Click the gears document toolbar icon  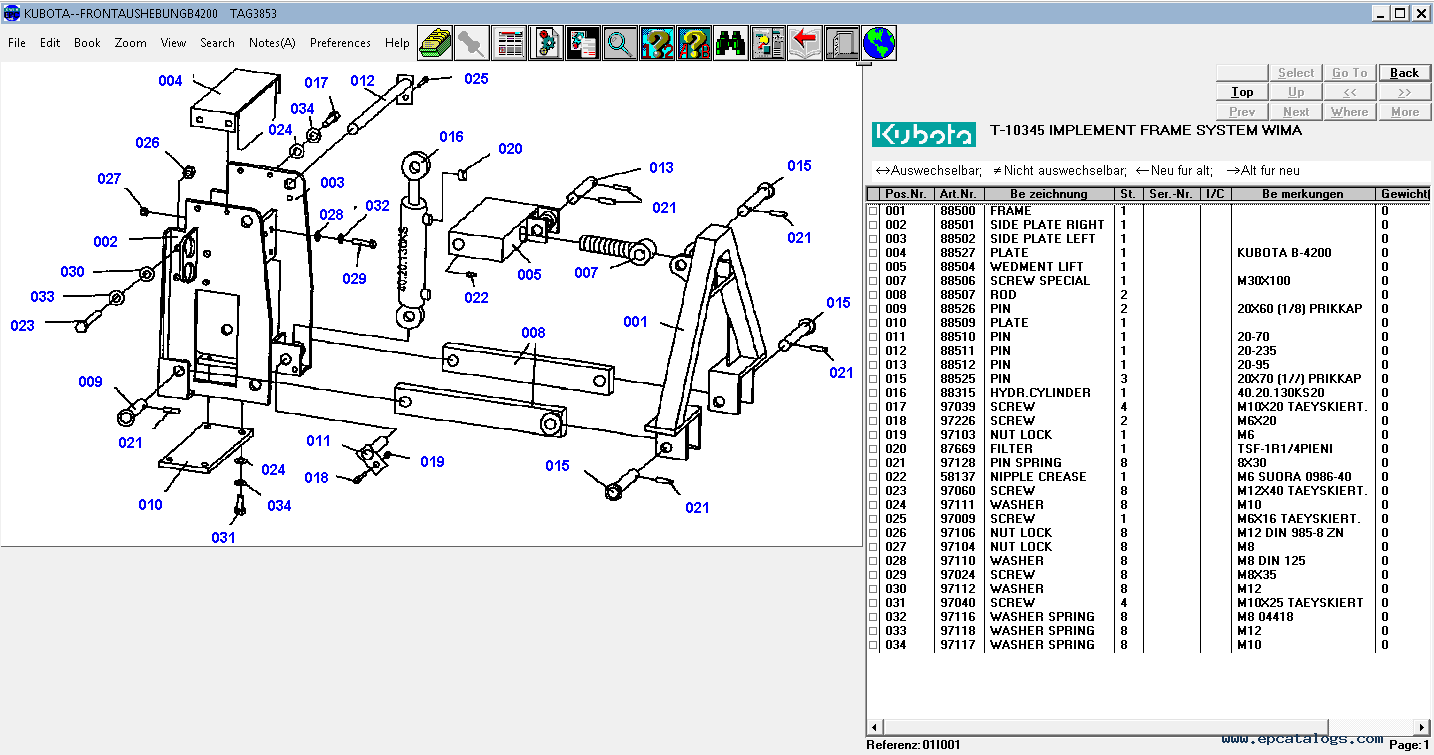pos(545,43)
